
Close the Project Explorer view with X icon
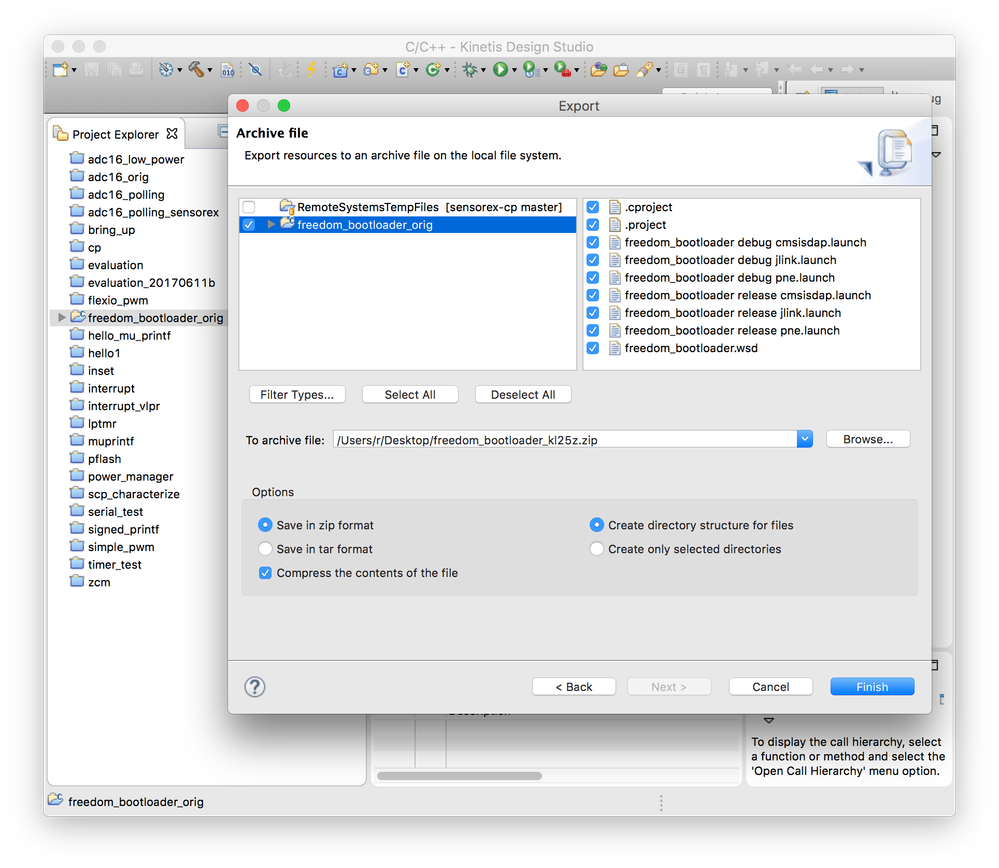[172, 134]
